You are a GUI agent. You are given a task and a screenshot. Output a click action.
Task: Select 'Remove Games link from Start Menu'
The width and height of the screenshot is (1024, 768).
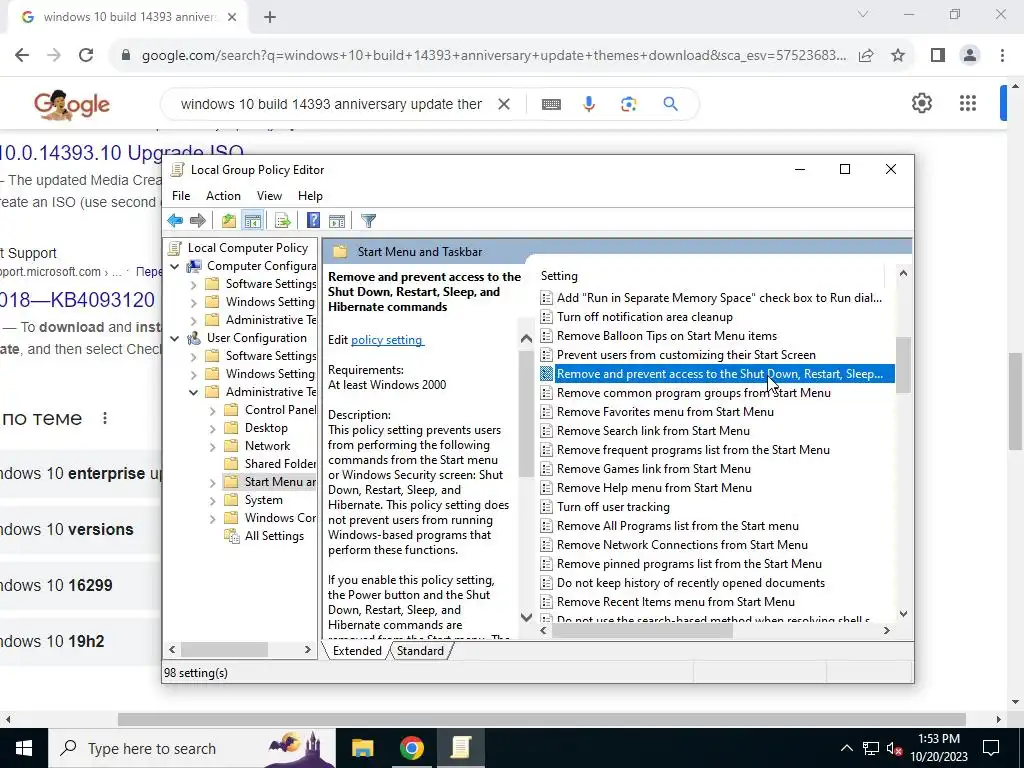tap(654, 469)
